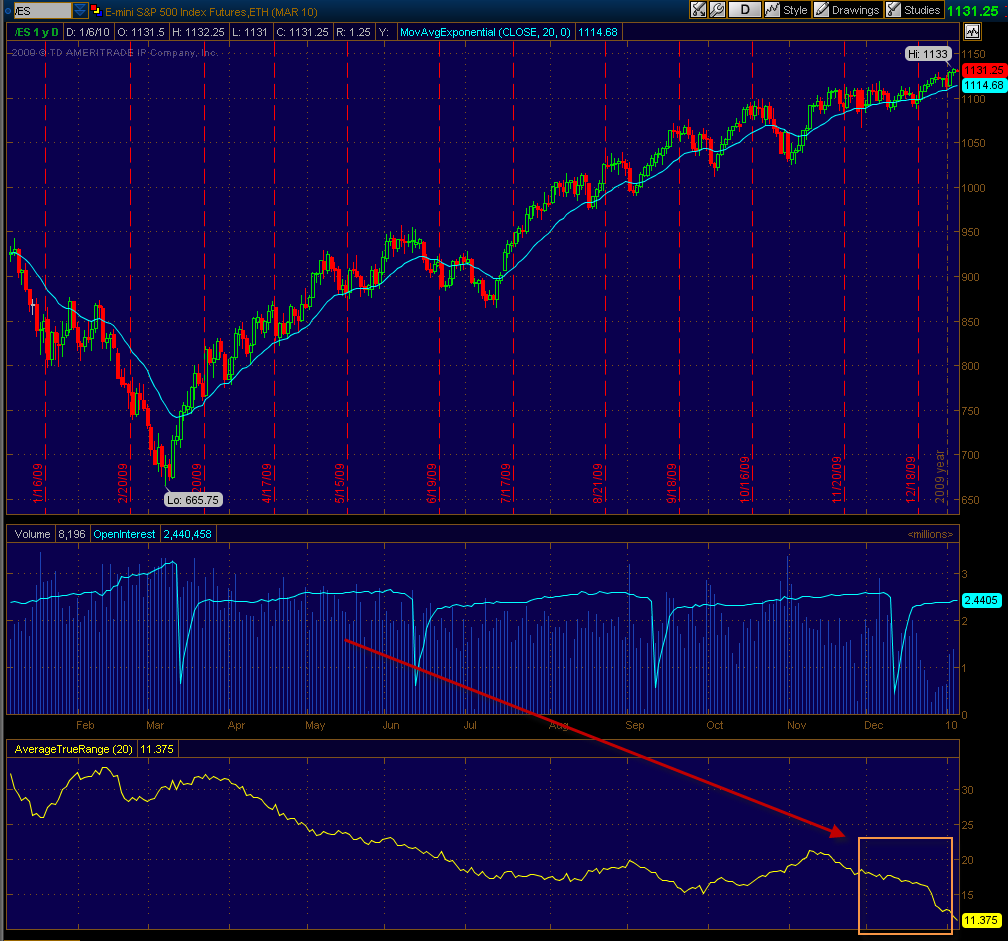The width and height of the screenshot is (1008, 941).
Task: Click the MovAvgExponential (CLOSE, 20, 0) study label
Action: (485, 32)
